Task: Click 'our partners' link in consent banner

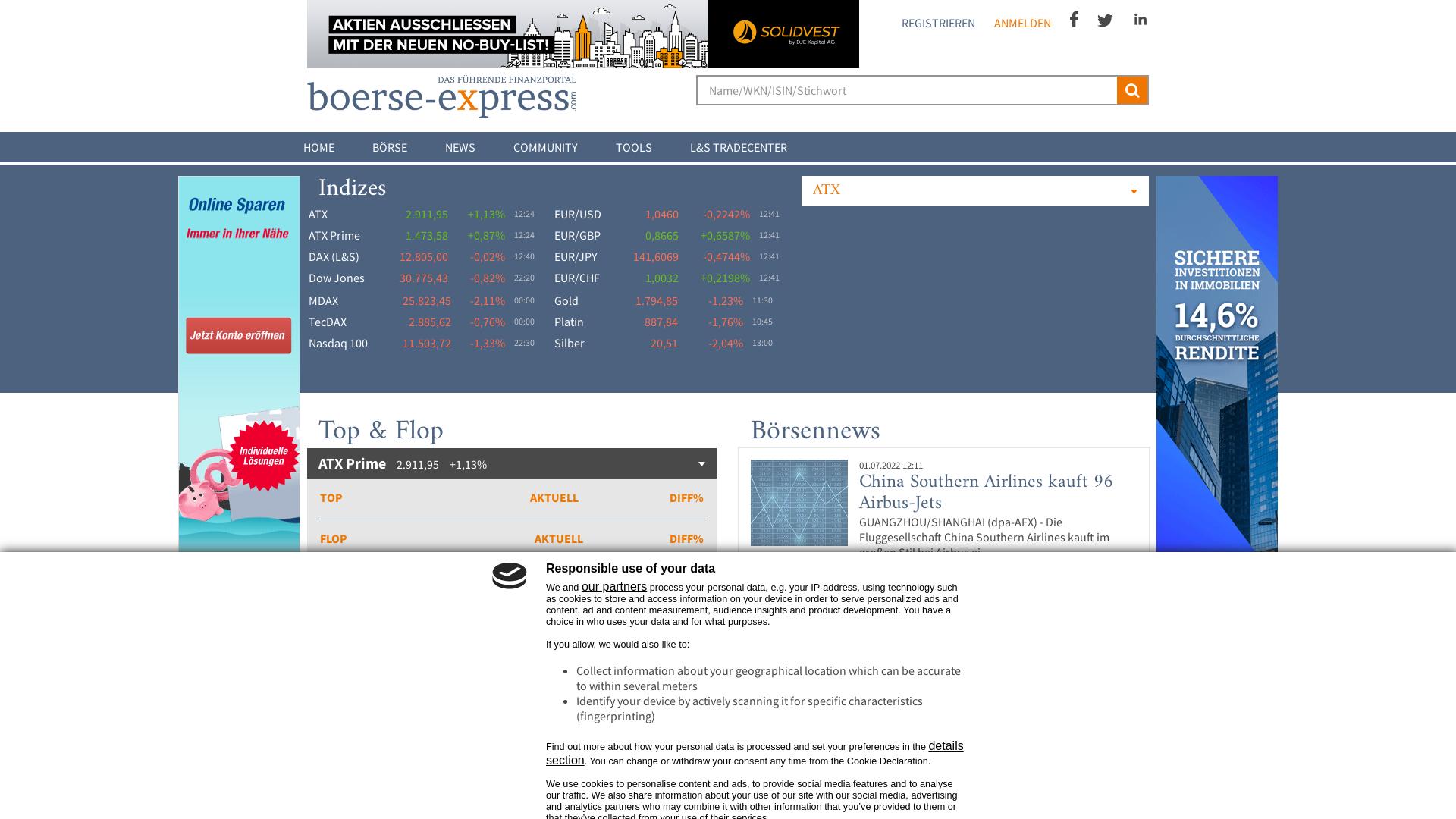Action: pyautogui.click(x=614, y=587)
